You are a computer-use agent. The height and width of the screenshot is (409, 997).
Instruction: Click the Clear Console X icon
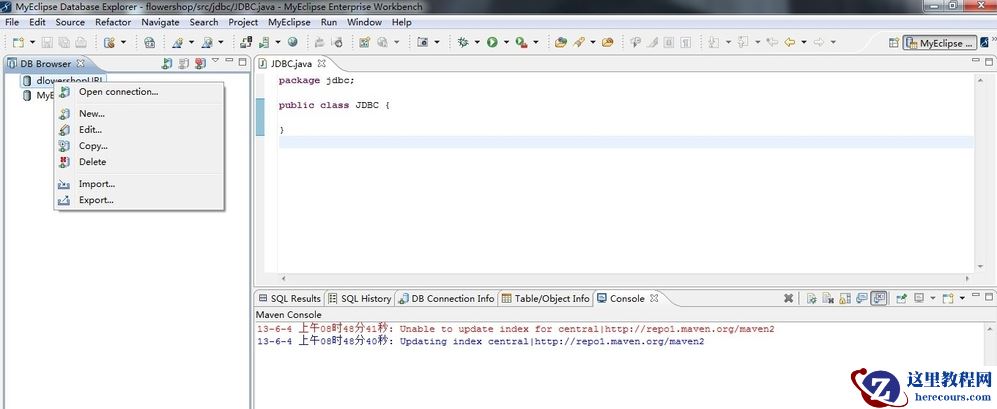(x=789, y=298)
